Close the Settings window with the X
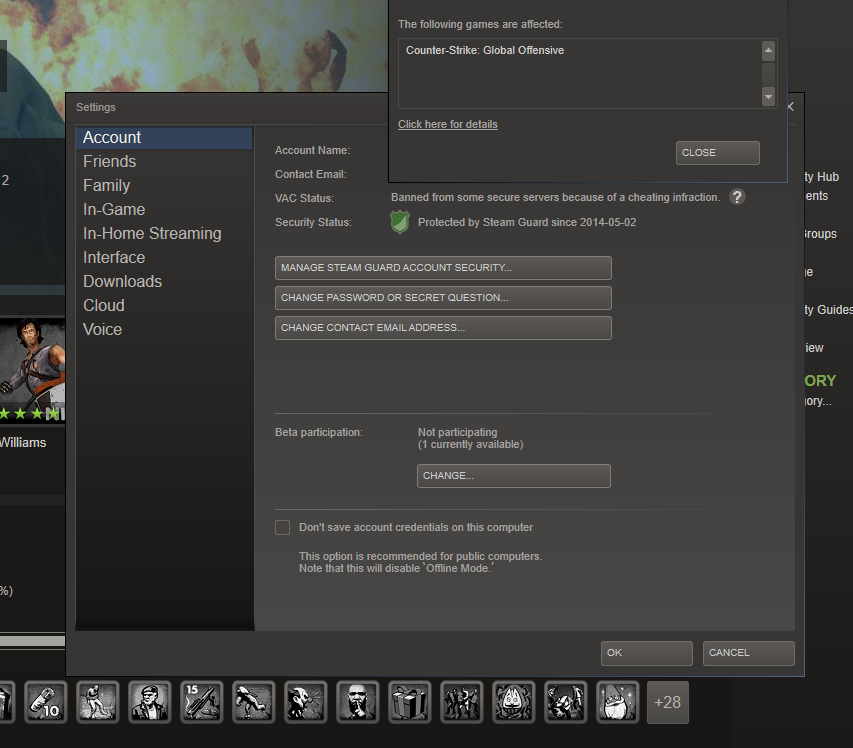The width and height of the screenshot is (853, 748). [x=791, y=107]
